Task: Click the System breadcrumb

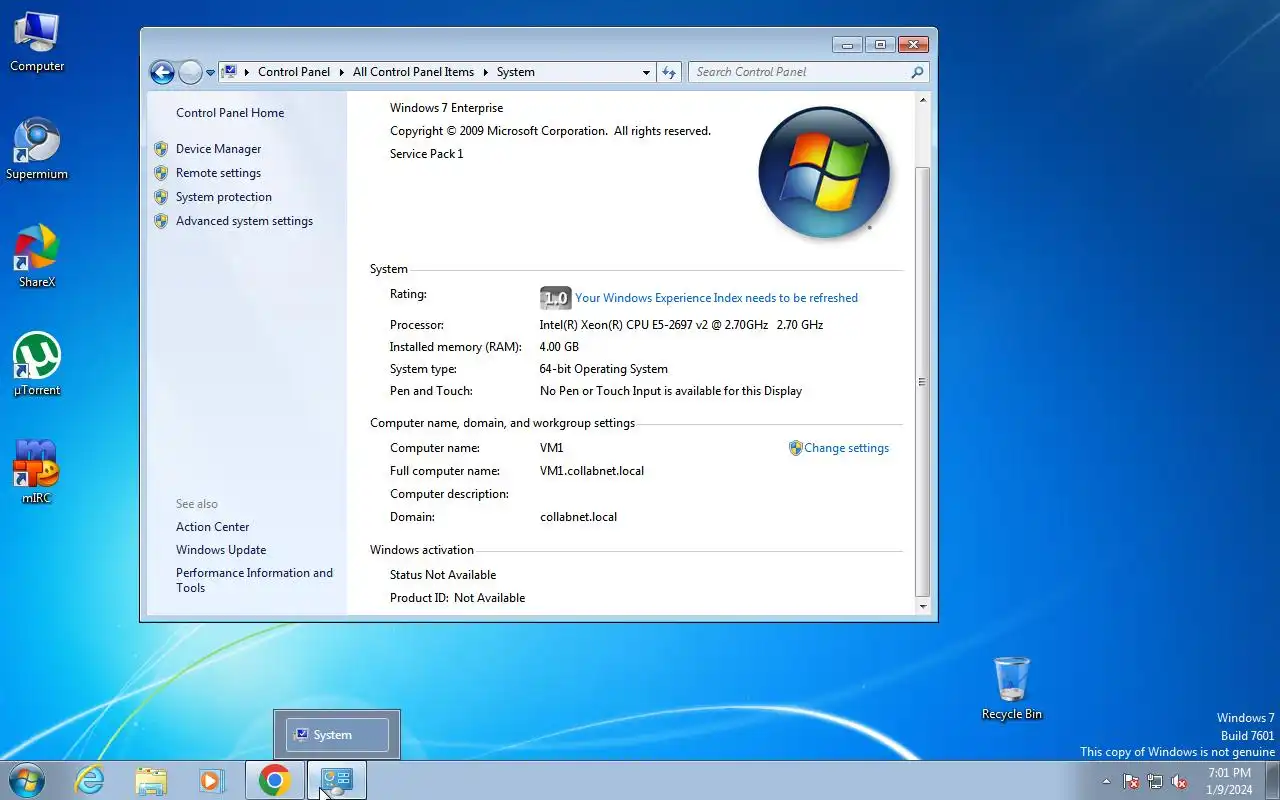Action: coord(516,72)
